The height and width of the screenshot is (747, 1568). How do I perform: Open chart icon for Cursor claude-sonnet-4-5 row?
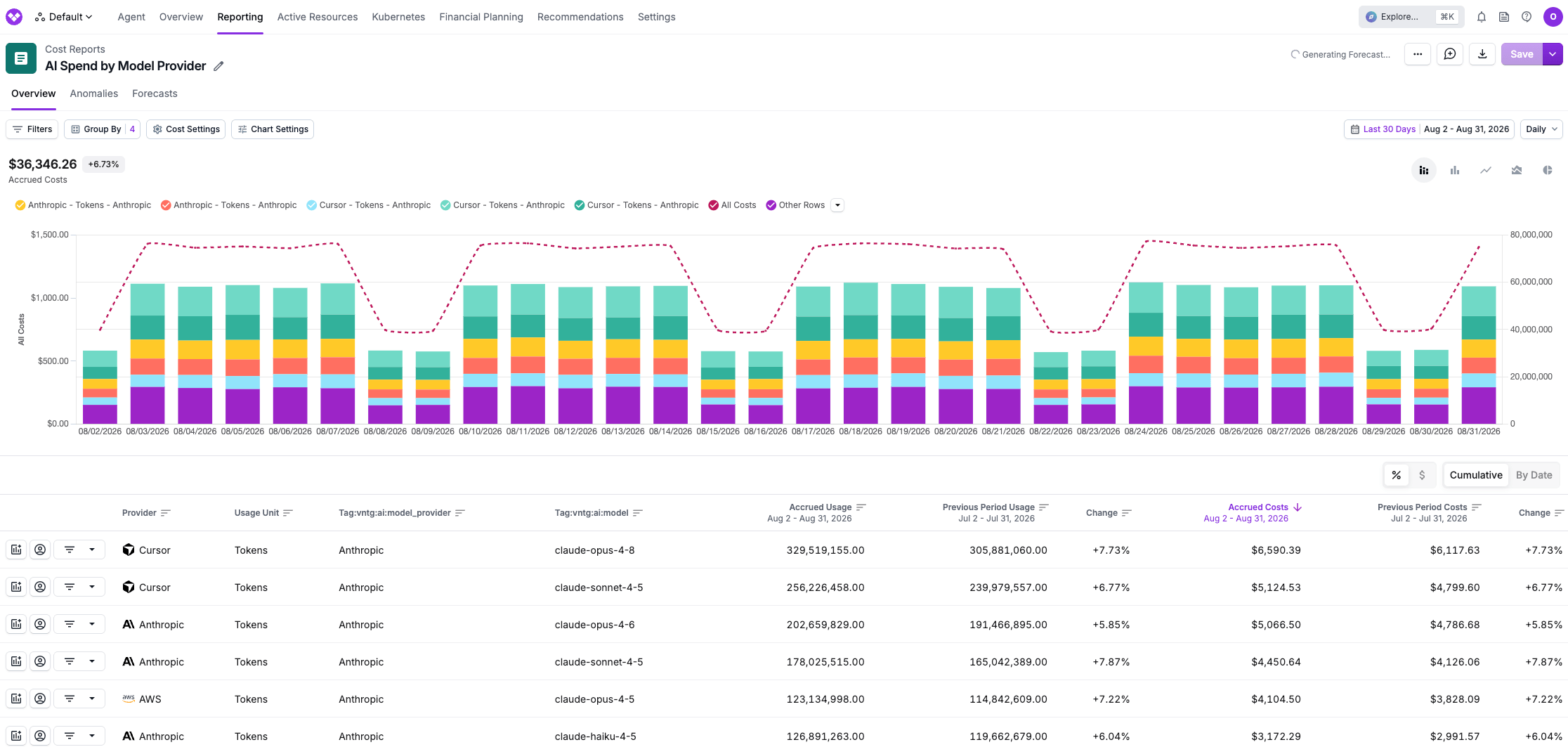(16, 587)
